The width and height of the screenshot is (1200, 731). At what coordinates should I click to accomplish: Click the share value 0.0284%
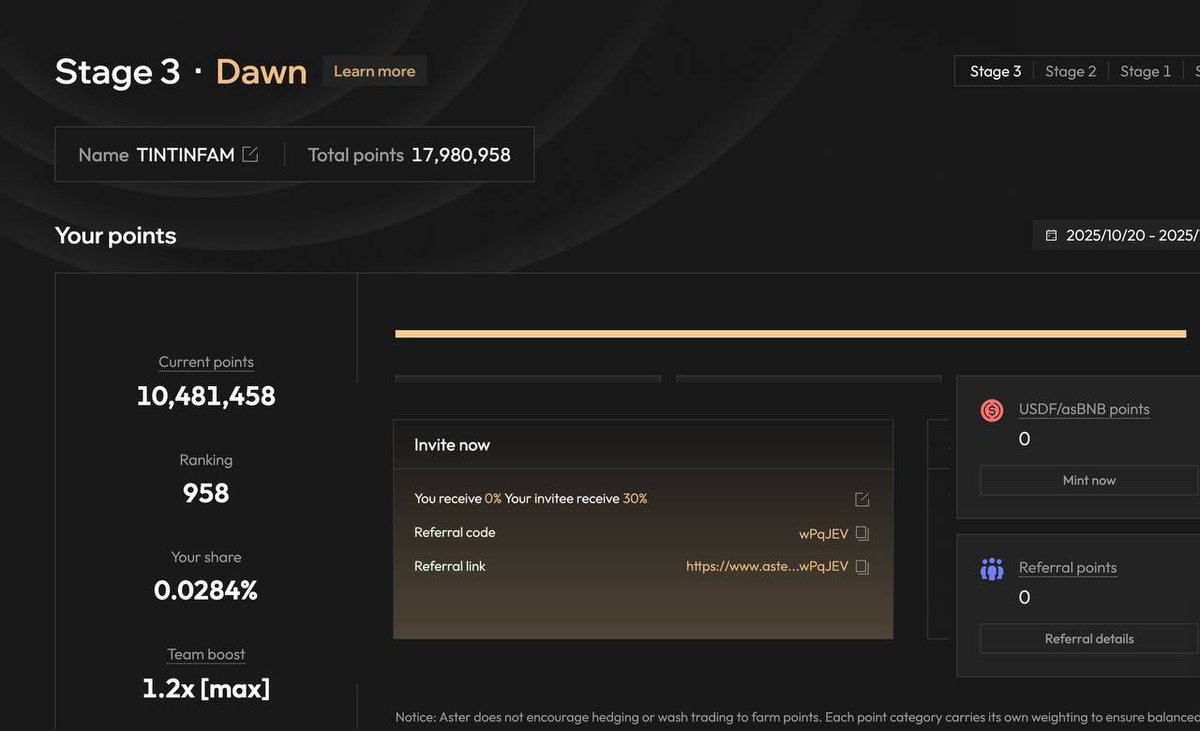[x=206, y=590]
